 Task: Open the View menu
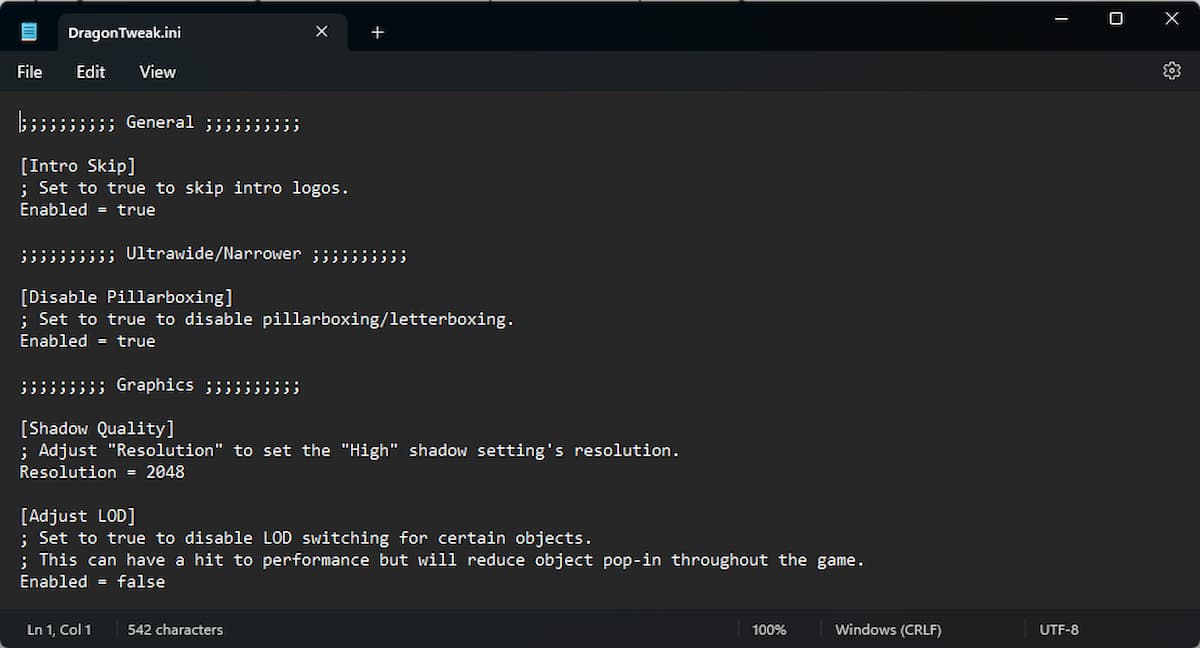[157, 72]
